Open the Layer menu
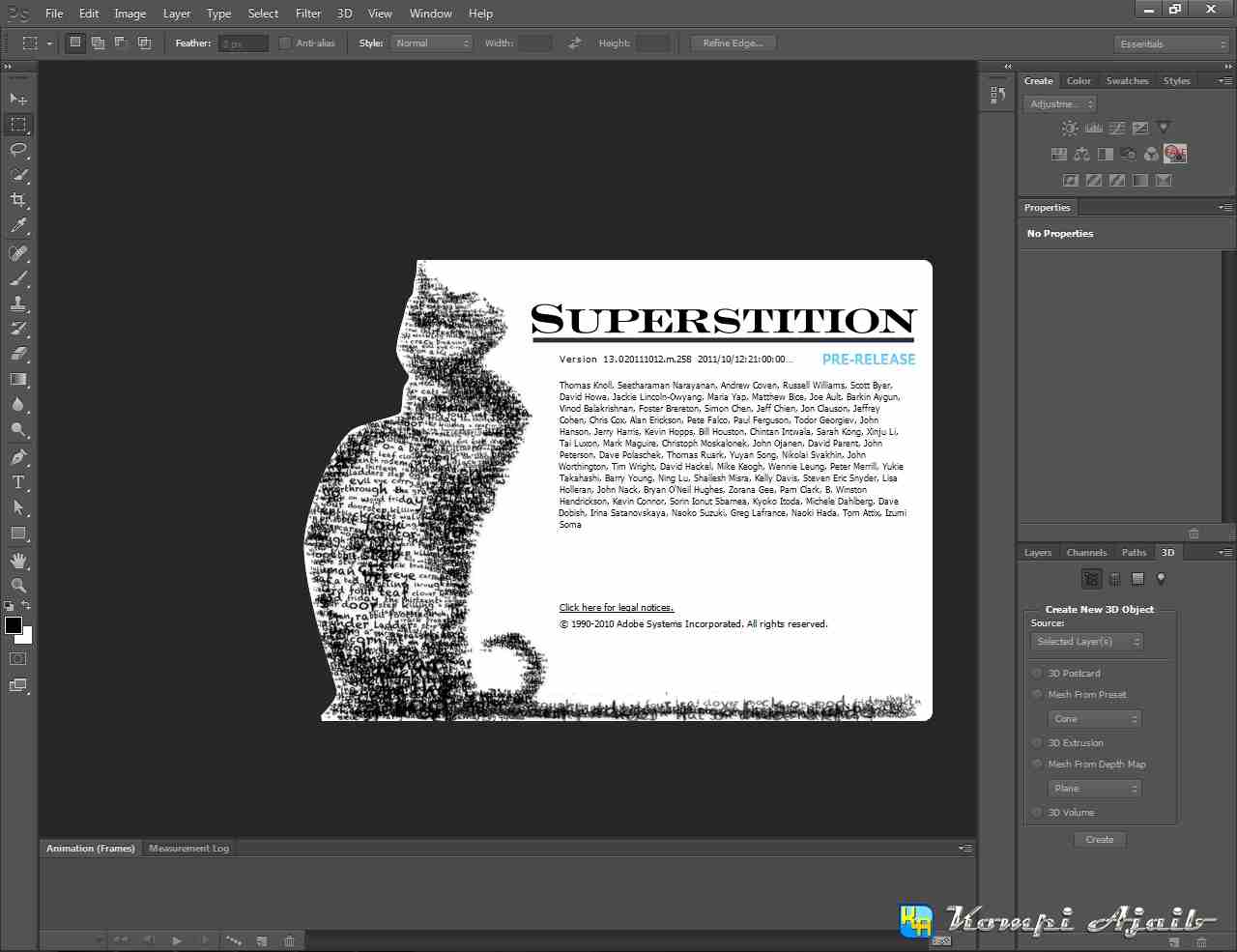This screenshot has height=952, width=1237. (177, 14)
